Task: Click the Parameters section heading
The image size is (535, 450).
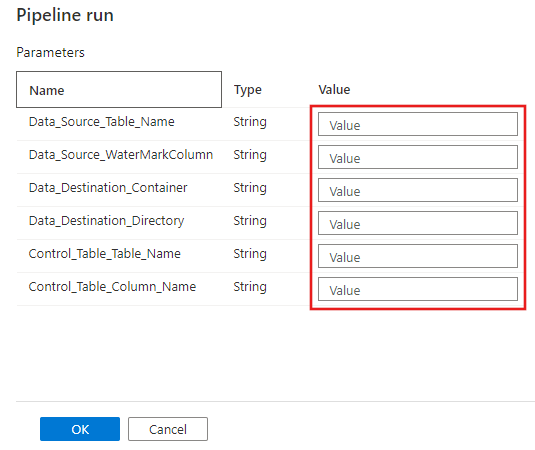Action: pos(50,53)
